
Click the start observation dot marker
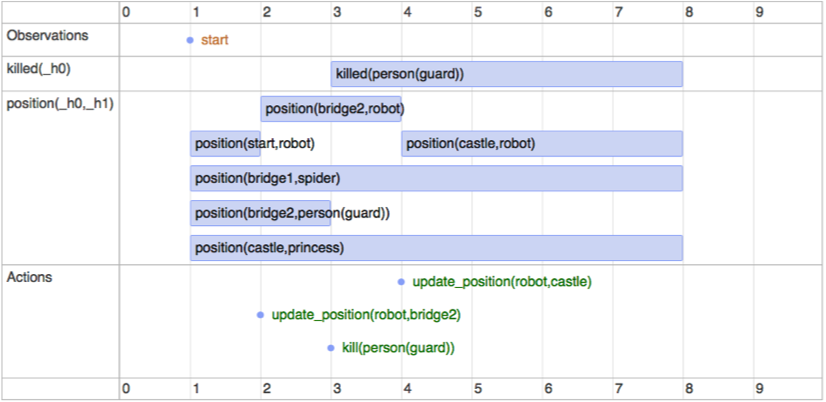coord(190,40)
